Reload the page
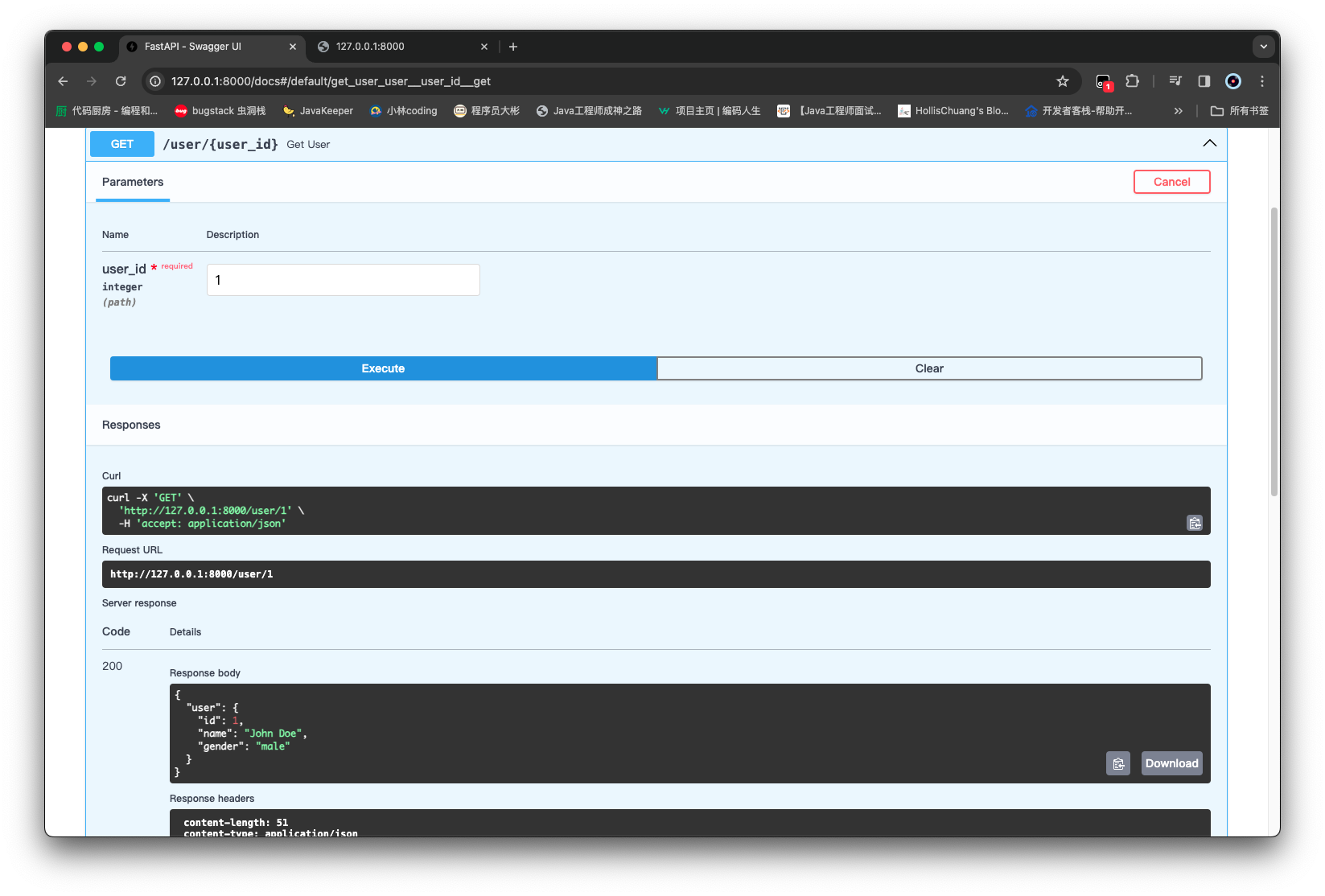Screen dimensions: 1325x896 point(121,81)
